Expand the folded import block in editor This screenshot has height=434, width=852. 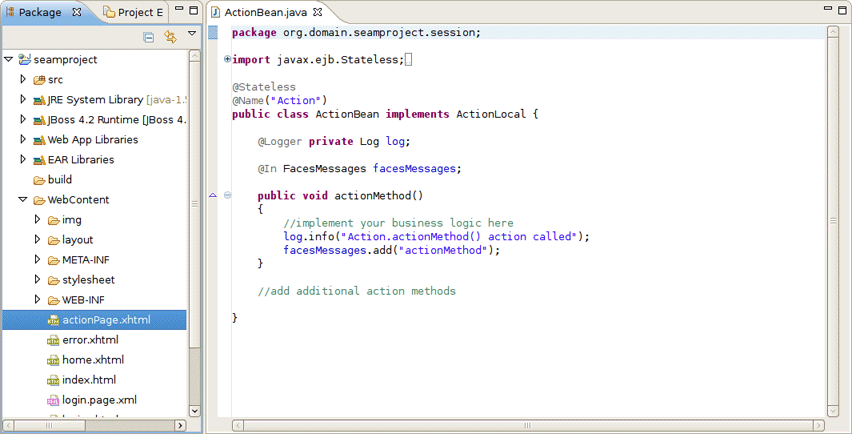(228, 60)
